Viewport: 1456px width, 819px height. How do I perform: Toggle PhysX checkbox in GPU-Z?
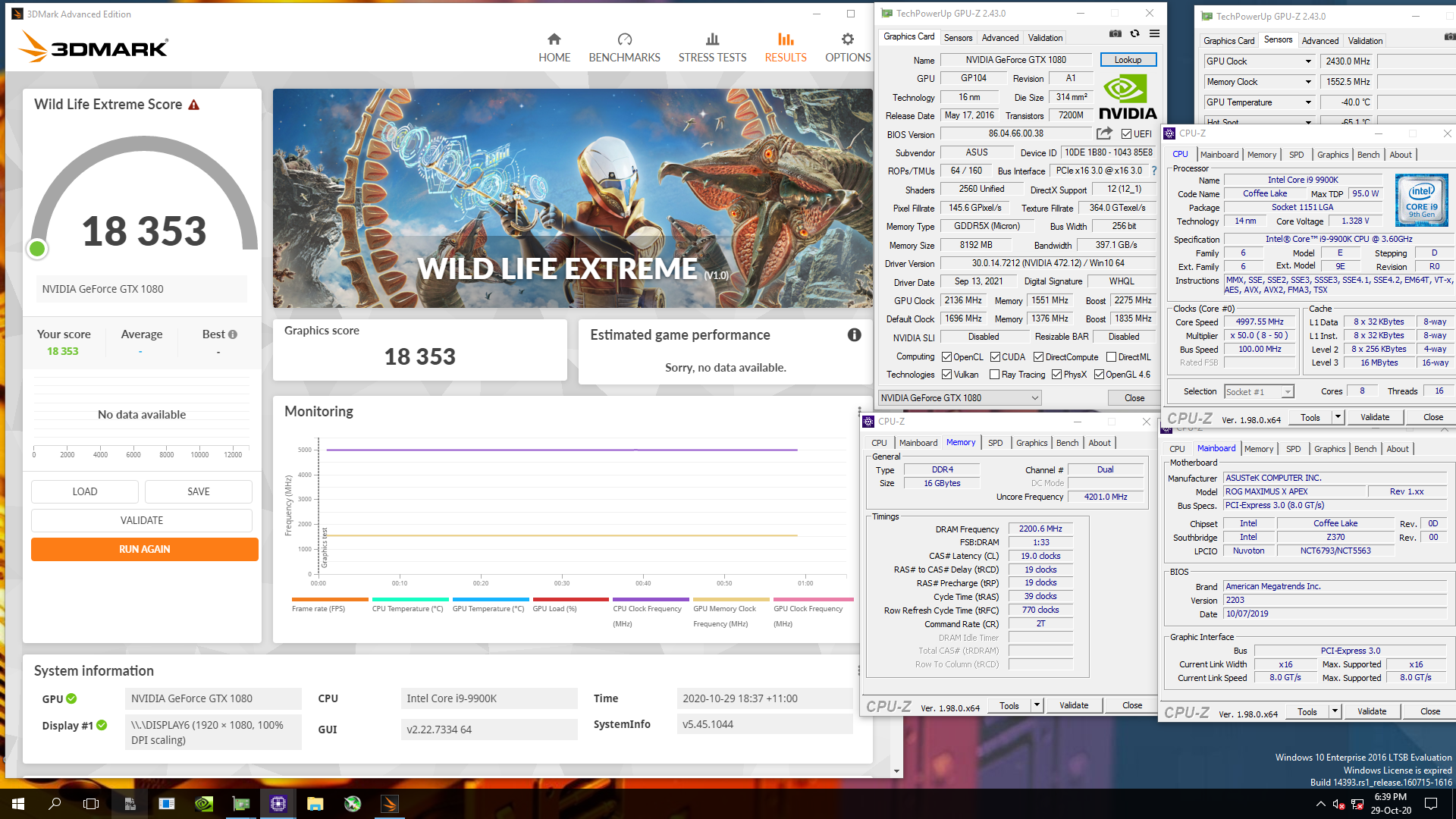(1056, 375)
